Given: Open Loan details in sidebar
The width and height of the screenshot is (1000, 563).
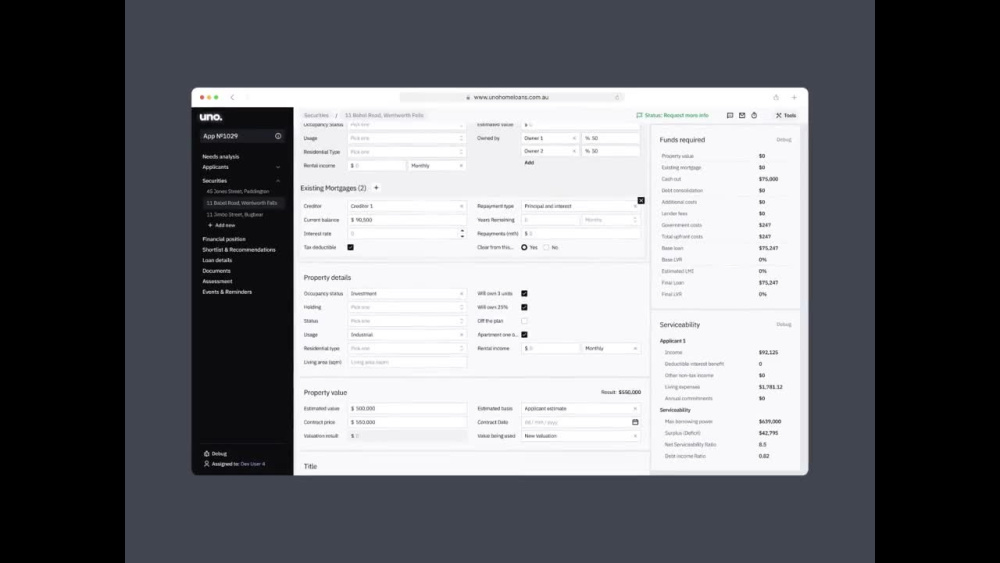Looking at the screenshot, I should click(217, 260).
